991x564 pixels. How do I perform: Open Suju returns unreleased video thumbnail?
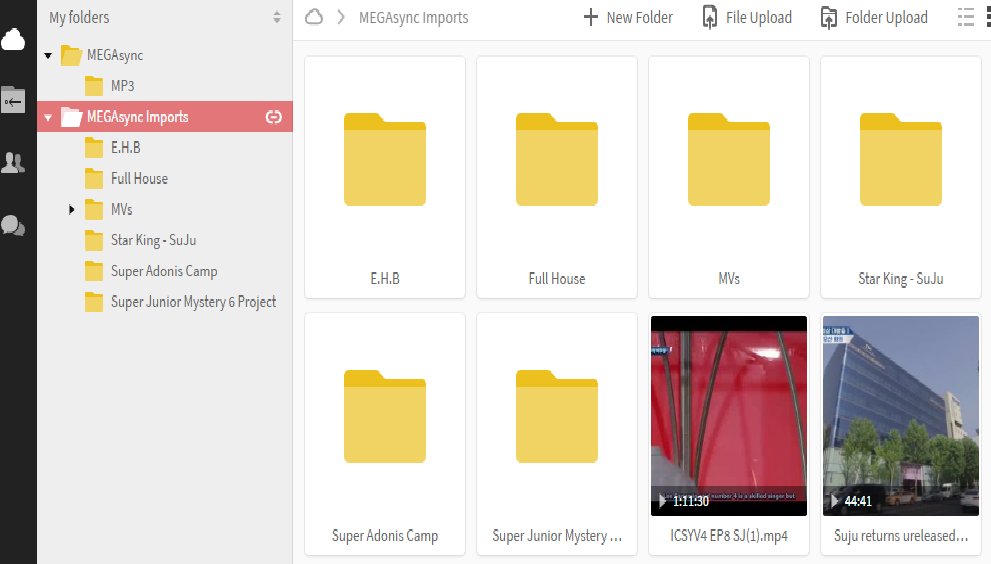point(901,416)
